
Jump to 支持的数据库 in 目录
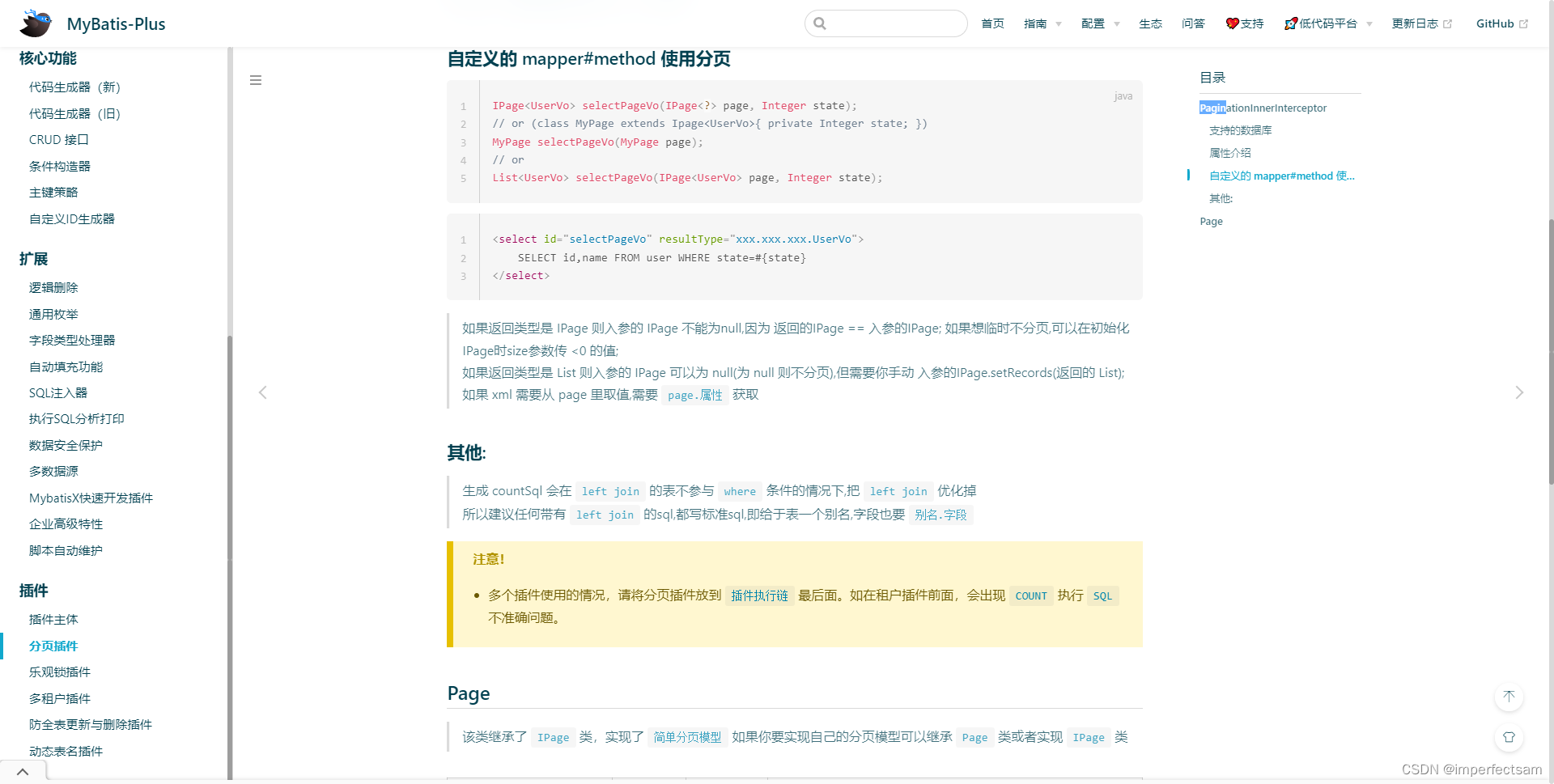[1241, 130]
